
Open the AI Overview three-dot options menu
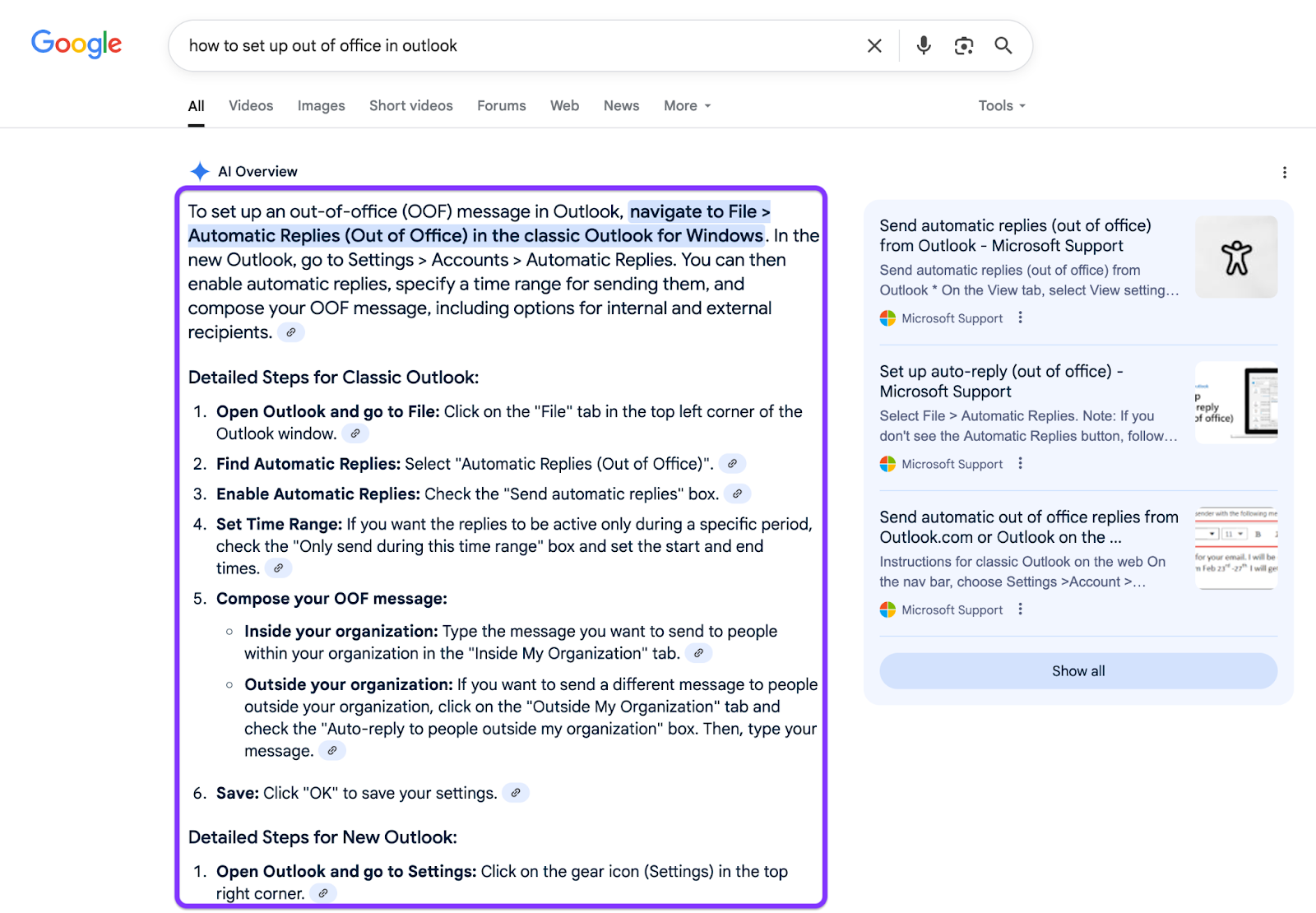1284,173
